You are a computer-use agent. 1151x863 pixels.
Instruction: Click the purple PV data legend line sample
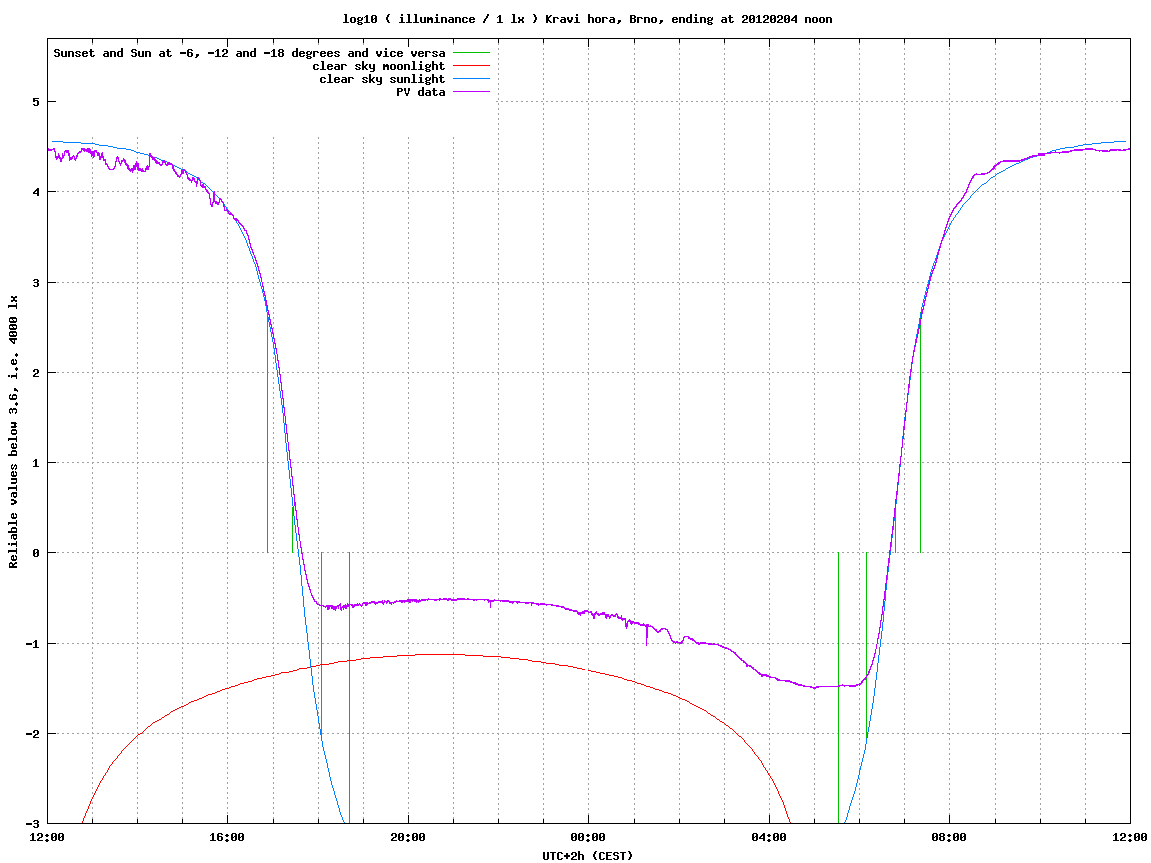click(x=471, y=92)
